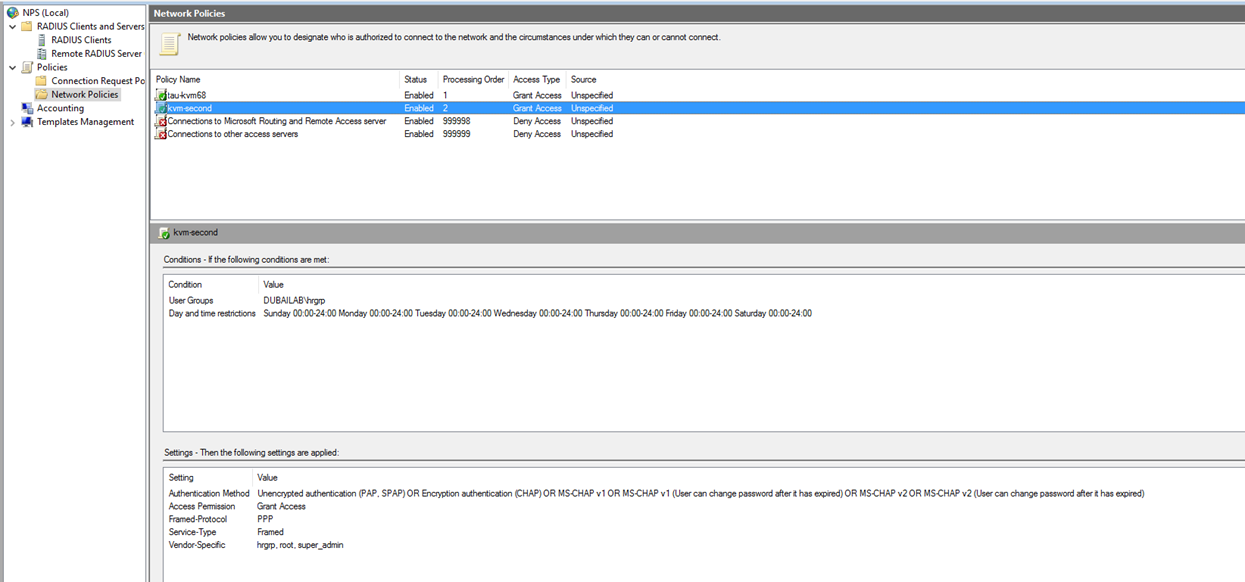Image resolution: width=1245 pixels, height=582 pixels.
Task: Click the Access Type column header
Action: (536, 79)
